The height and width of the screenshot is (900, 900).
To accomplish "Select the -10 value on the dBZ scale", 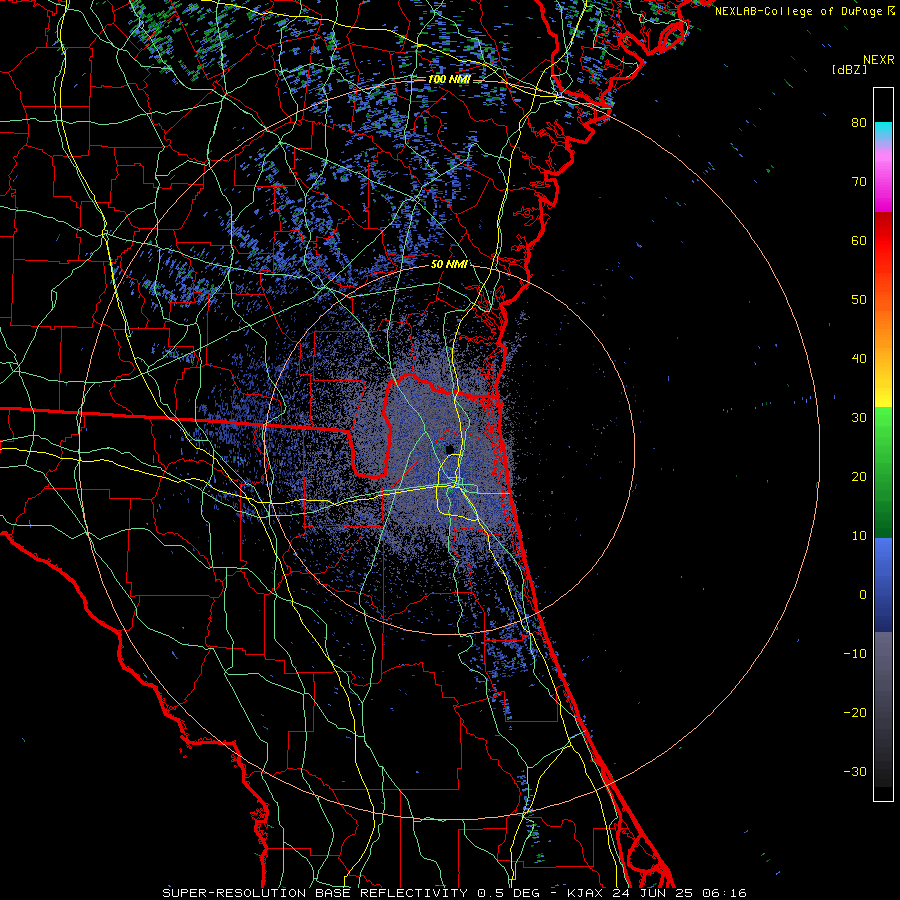I will pos(855,654).
